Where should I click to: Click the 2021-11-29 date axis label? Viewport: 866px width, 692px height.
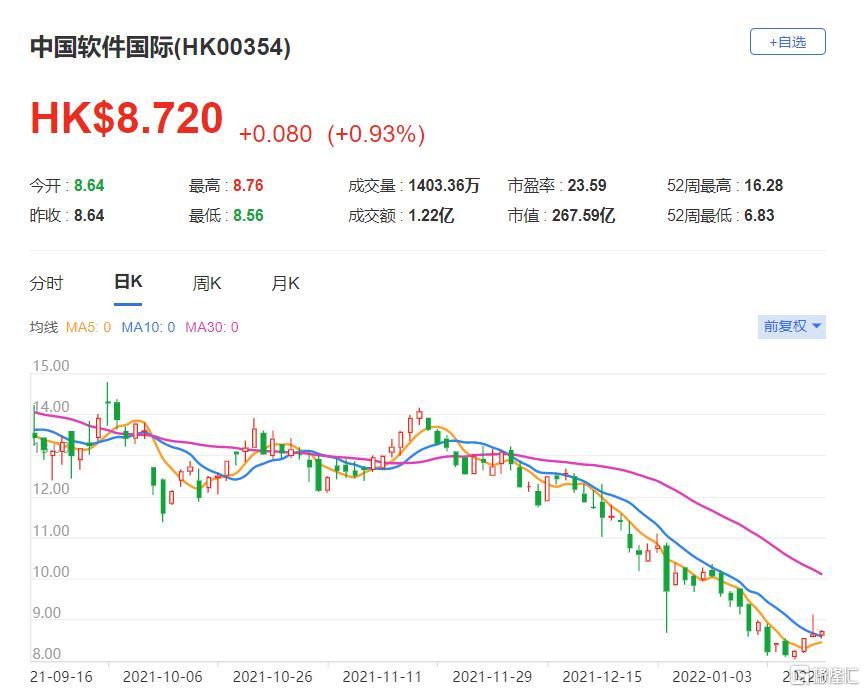coord(492,677)
